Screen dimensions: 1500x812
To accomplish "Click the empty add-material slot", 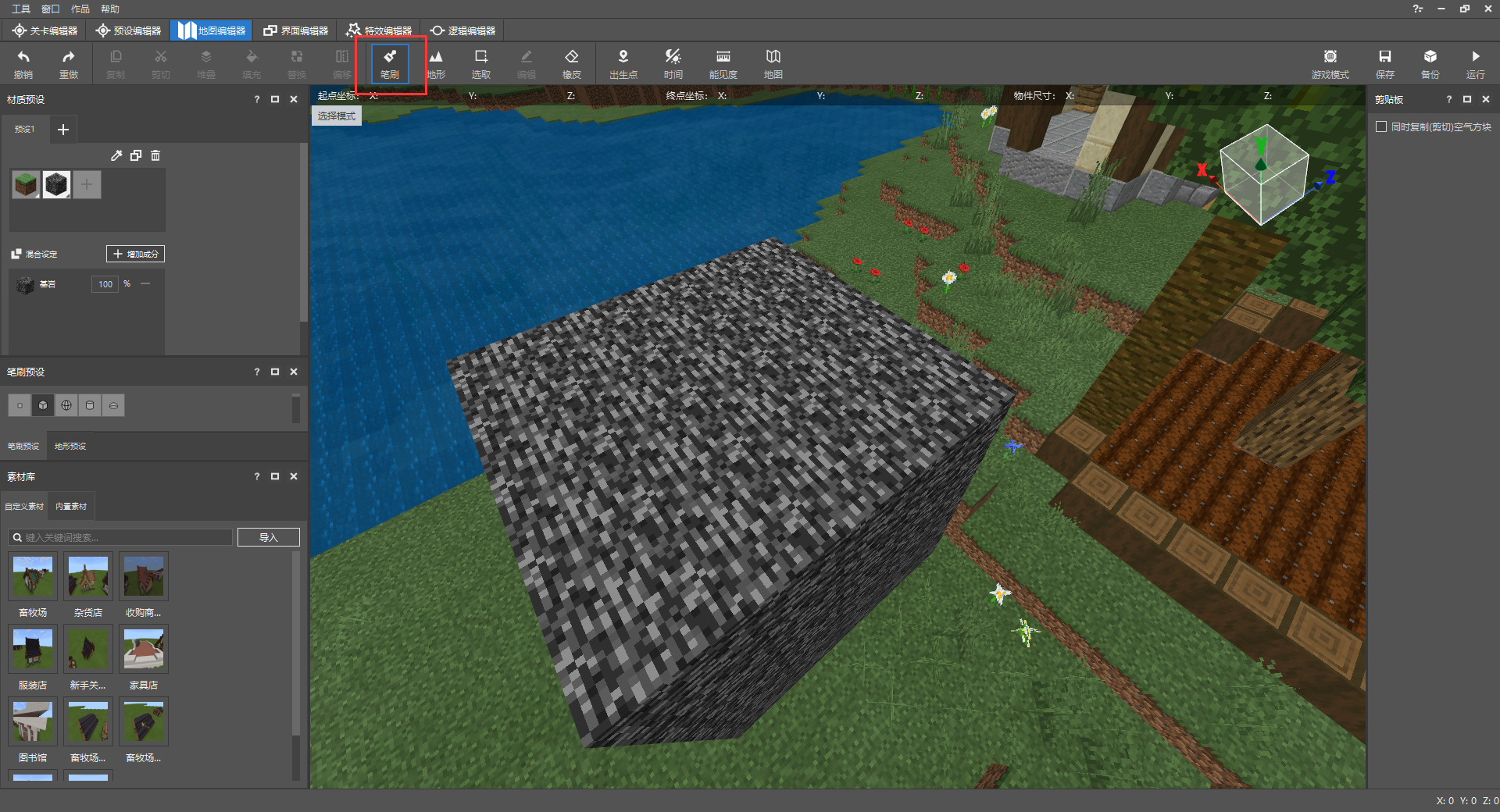I will [87, 185].
